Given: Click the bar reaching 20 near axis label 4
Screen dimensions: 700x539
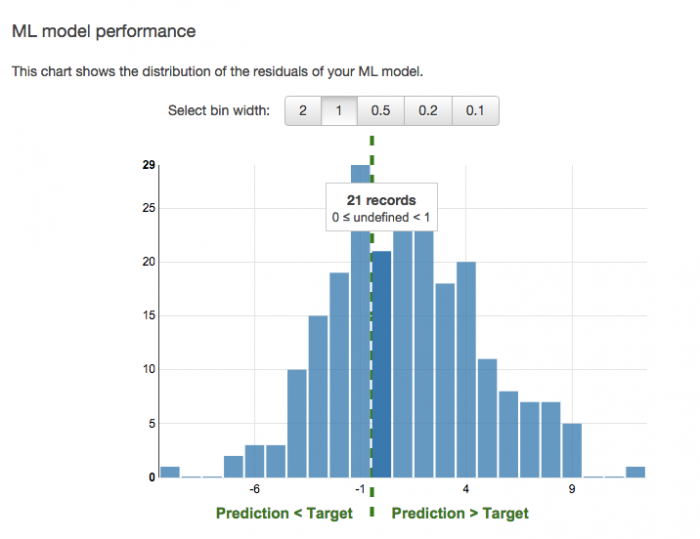Looking at the screenshot, I should click(x=466, y=370).
